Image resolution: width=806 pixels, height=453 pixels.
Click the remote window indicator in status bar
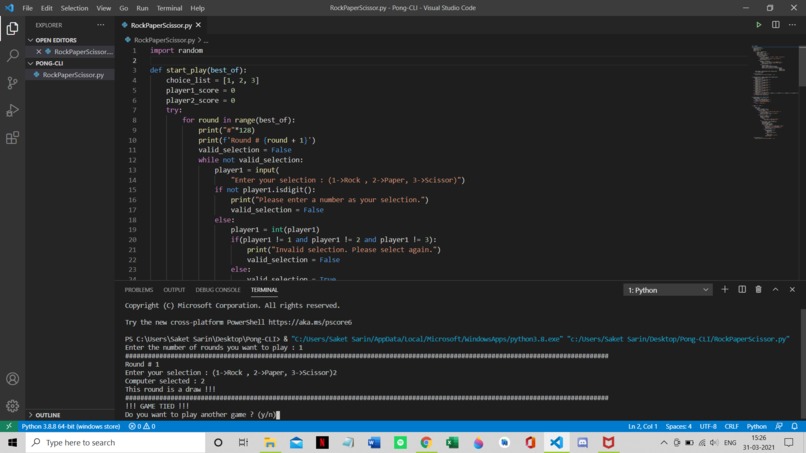(x=9, y=426)
